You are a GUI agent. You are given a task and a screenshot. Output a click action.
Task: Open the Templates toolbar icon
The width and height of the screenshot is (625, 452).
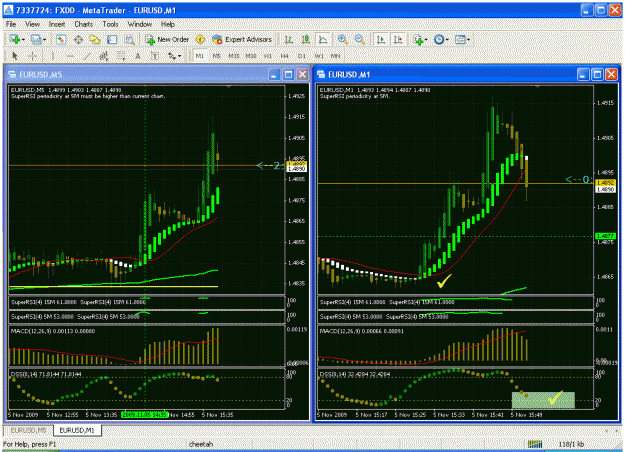[460, 39]
